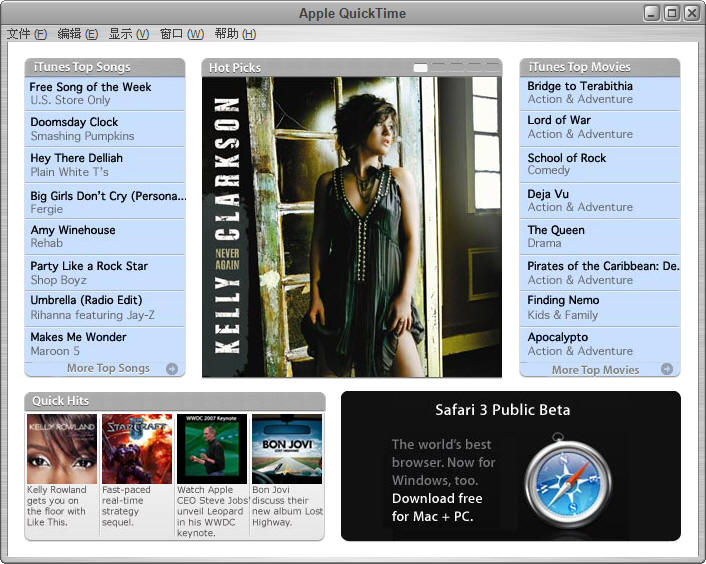Select fourth Hot Picks page indicator
Viewport: 706px width, 564px height.
(x=474, y=68)
